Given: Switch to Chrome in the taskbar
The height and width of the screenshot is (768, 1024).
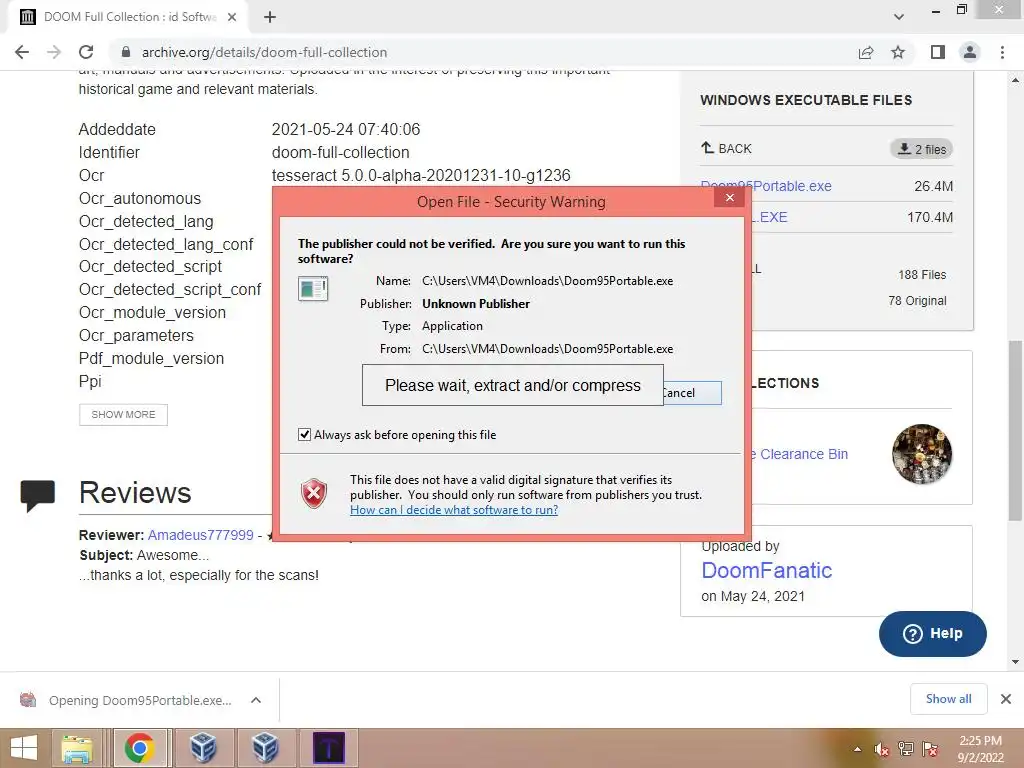Looking at the screenshot, I should click(139, 748).
